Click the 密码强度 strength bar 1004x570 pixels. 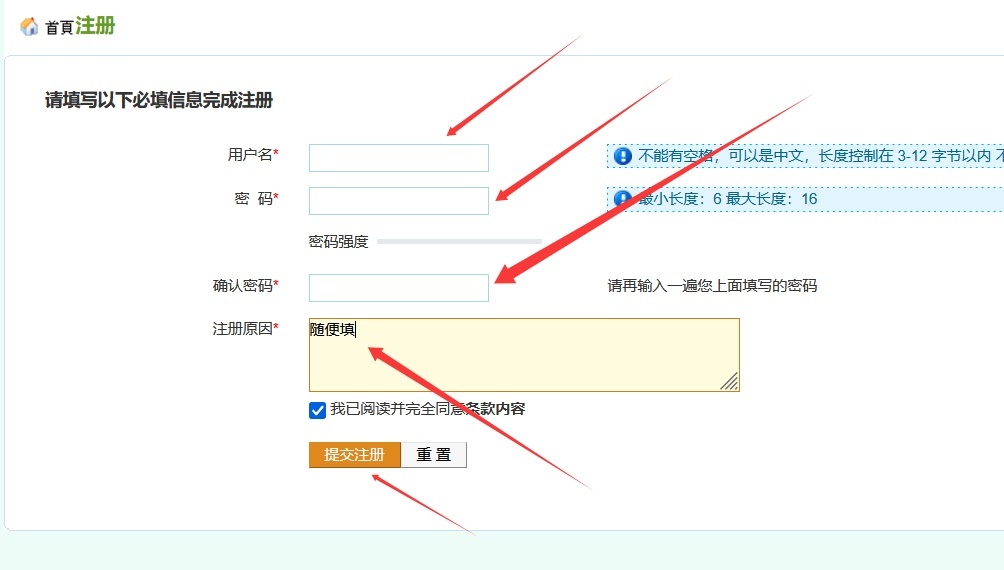coord(459,241)
